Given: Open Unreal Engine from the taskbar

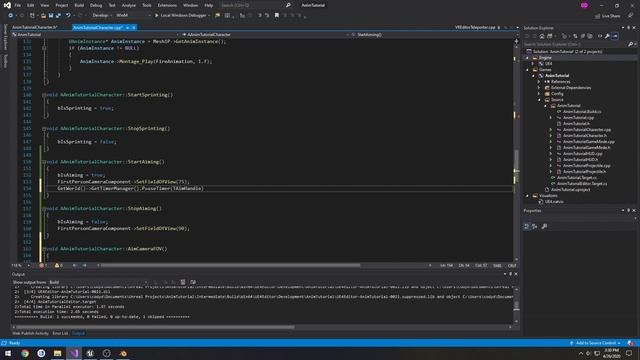Looking at the screenshot, I should (x=90, y=353).
